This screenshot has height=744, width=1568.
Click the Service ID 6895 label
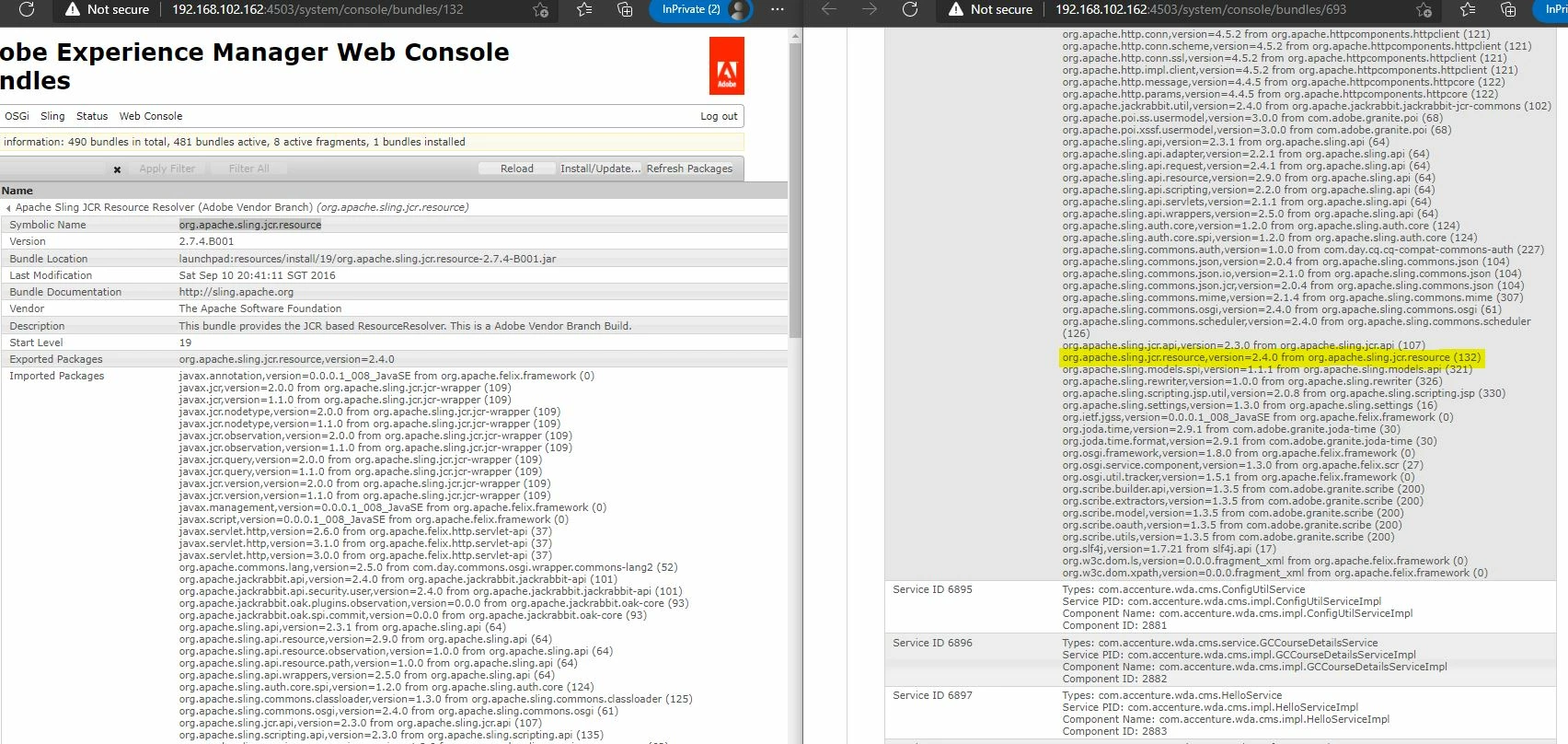pyautogui.click(x=932, y=589)
